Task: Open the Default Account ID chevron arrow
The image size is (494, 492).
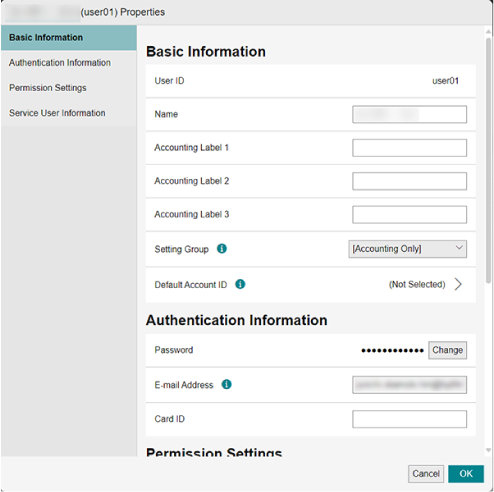Action: [x=458, y=284]
